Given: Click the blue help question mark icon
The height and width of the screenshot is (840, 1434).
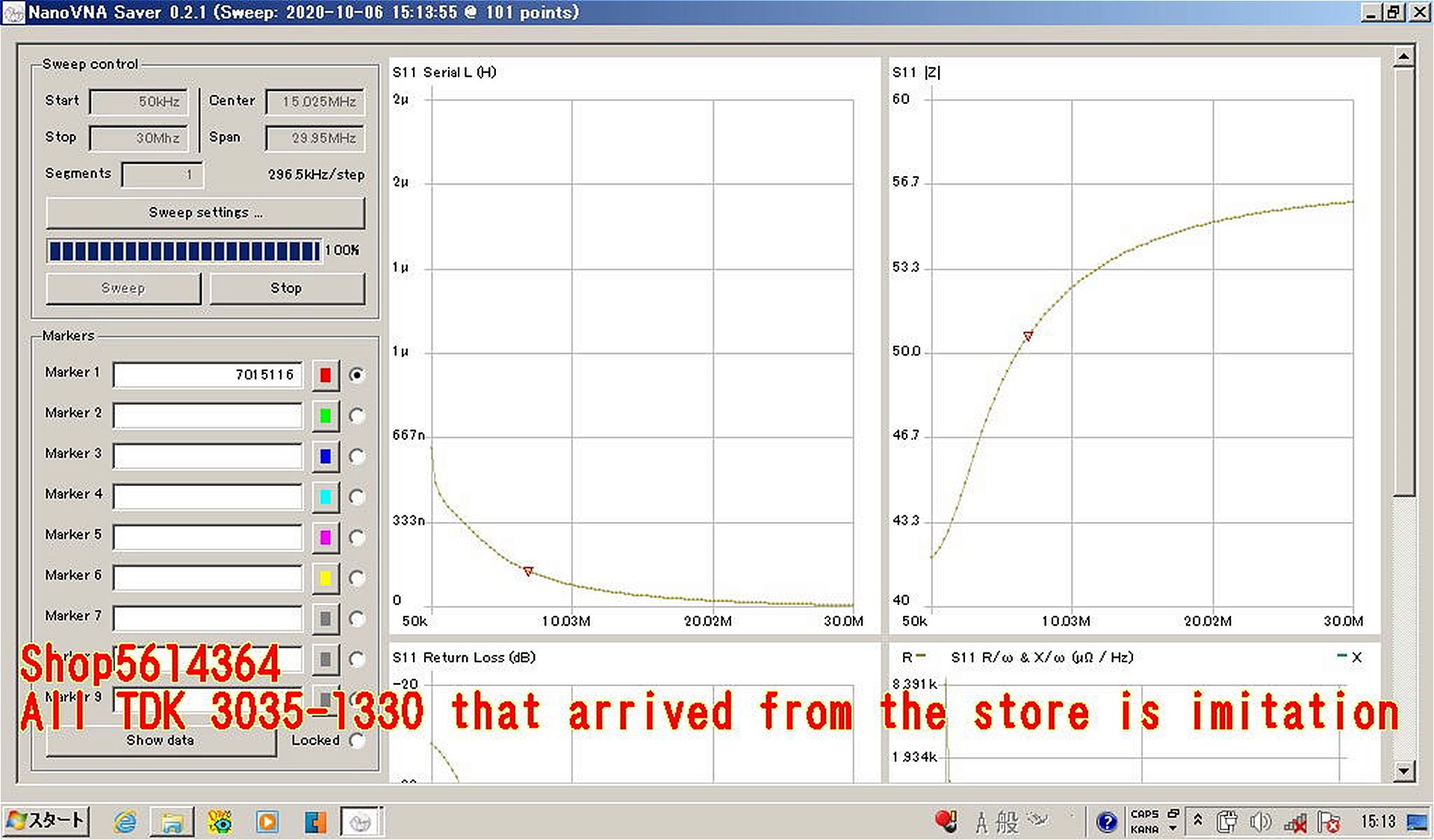Looking at the screenshot, I should (1106, 823).
